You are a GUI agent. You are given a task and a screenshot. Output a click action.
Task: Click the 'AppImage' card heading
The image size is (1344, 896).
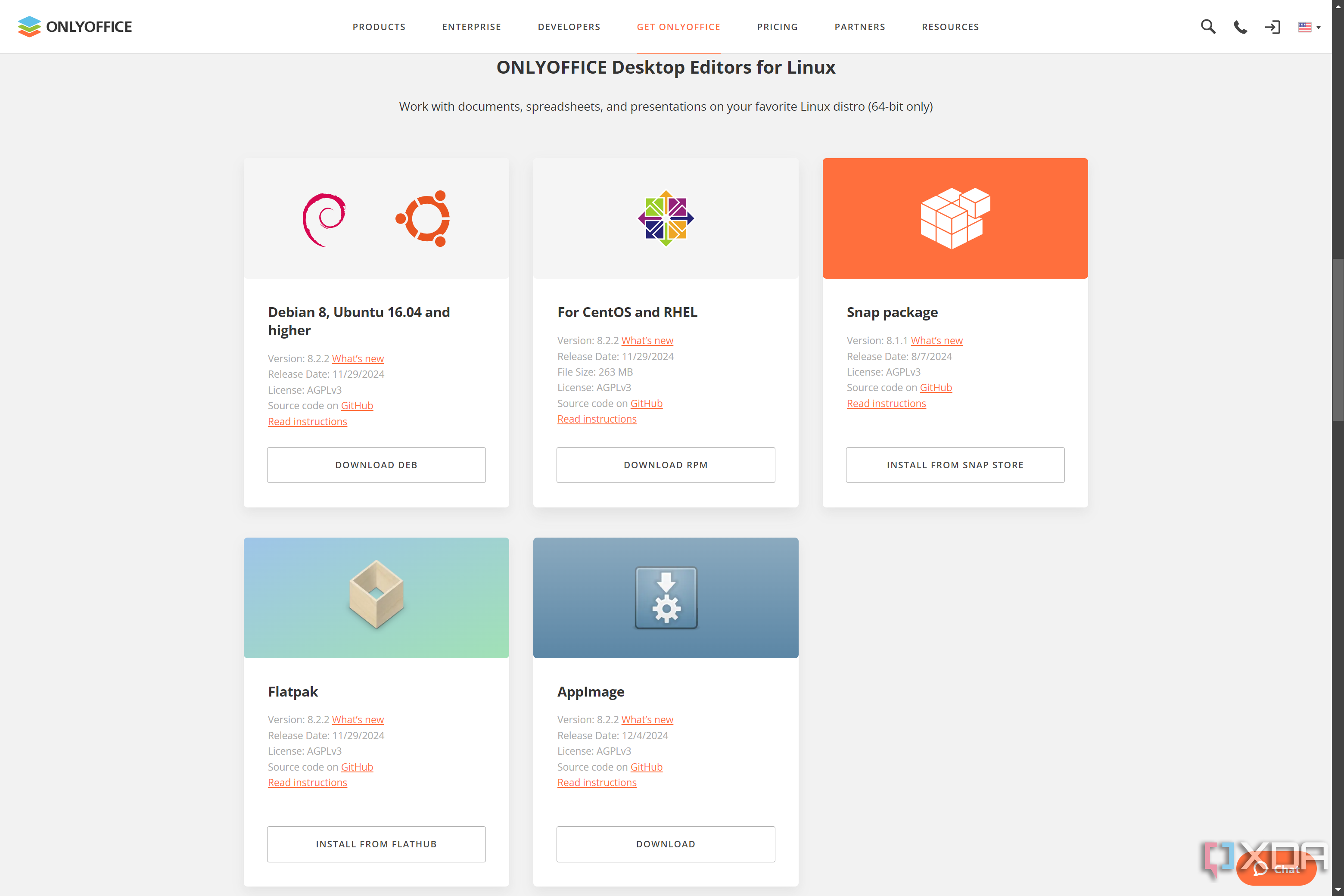[591, 691]
